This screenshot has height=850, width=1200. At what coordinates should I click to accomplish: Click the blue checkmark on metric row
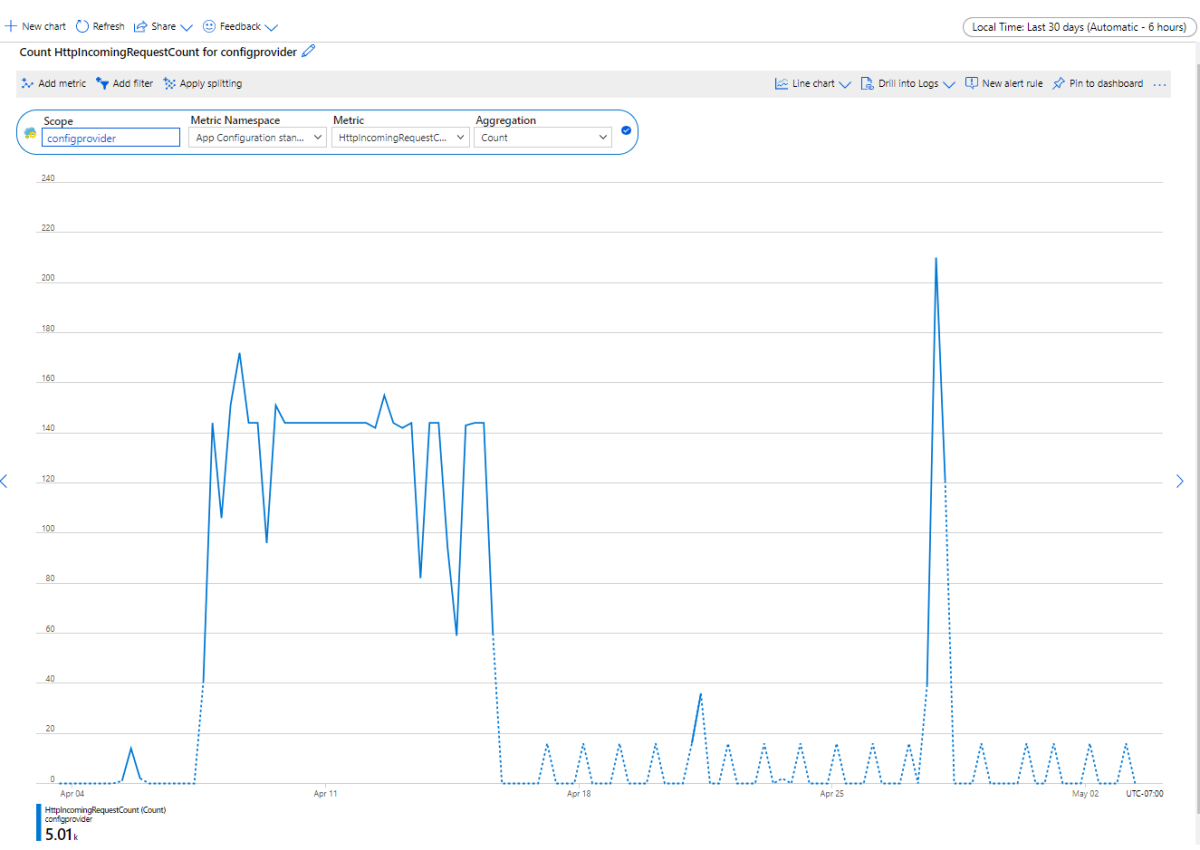626,130
